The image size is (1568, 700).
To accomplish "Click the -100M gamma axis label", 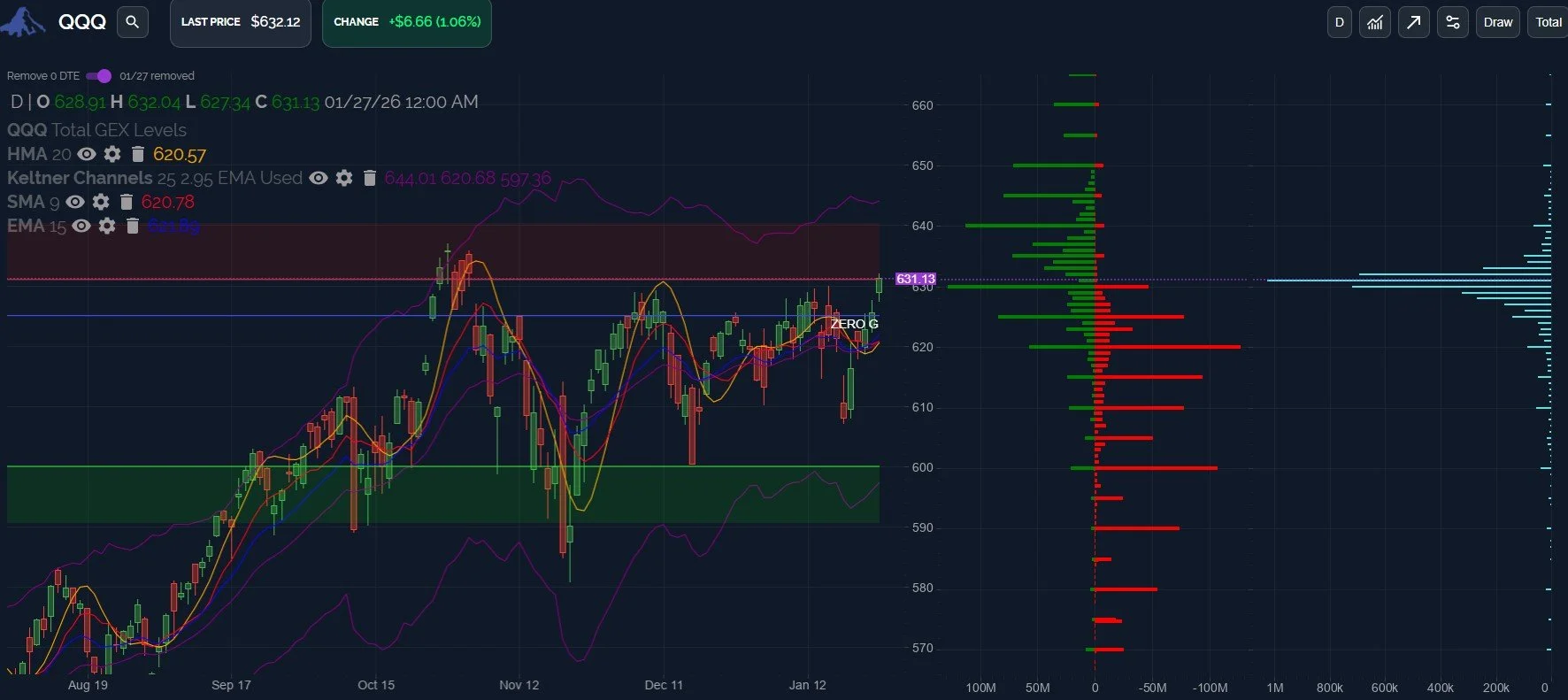I will 1210,688.
